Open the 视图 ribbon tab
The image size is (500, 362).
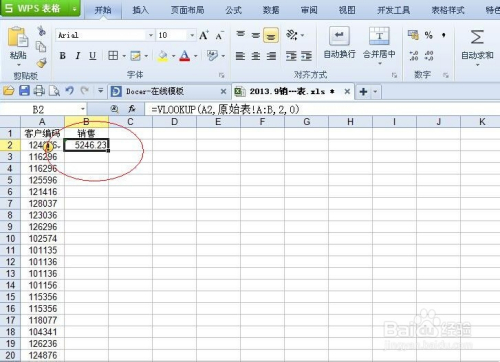coord(347,10)
